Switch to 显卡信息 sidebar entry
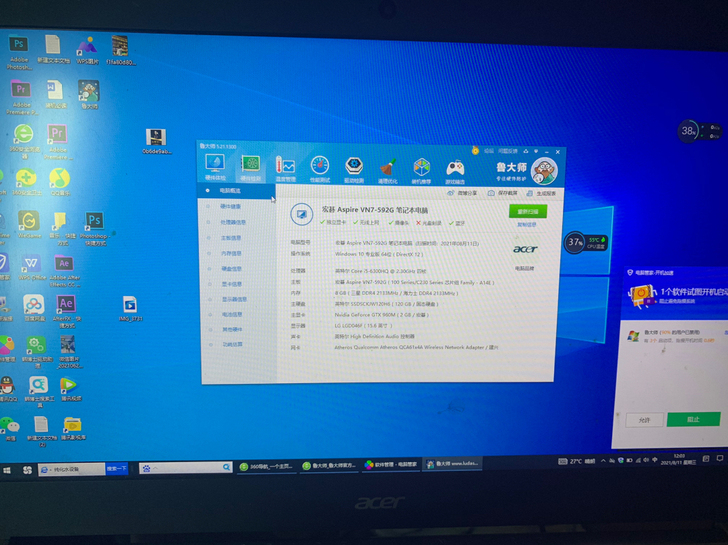 click(232, 284)
